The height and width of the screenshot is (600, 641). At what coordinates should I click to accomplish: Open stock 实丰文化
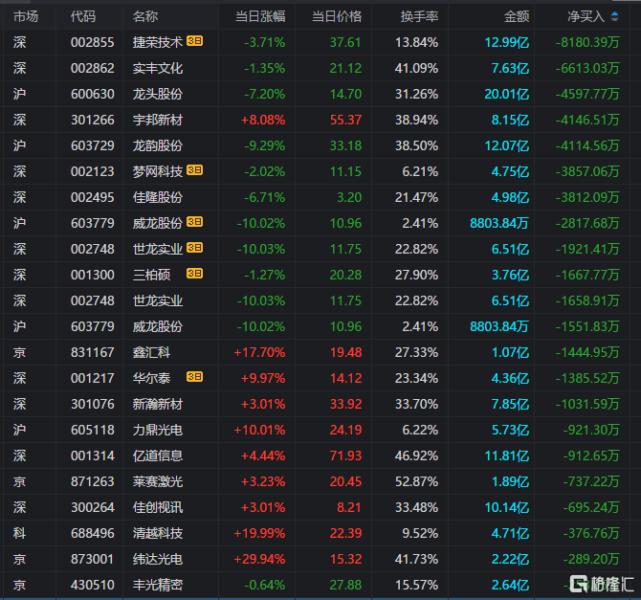click(157, 68)
